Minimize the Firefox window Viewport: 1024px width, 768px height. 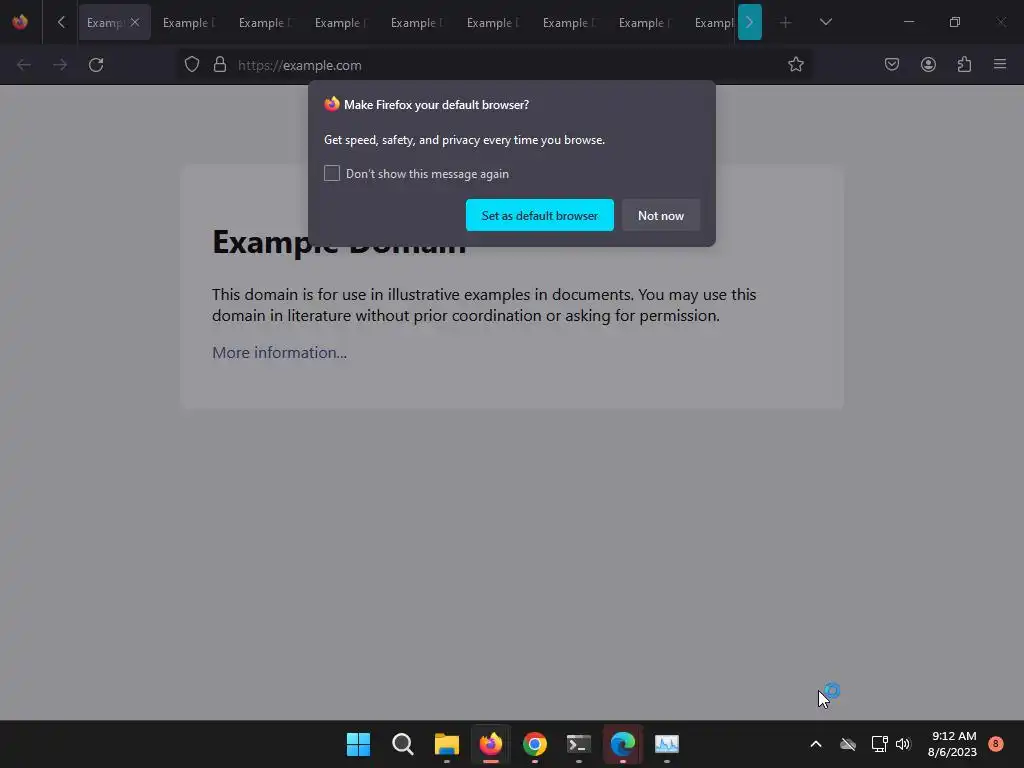(908, 22)
